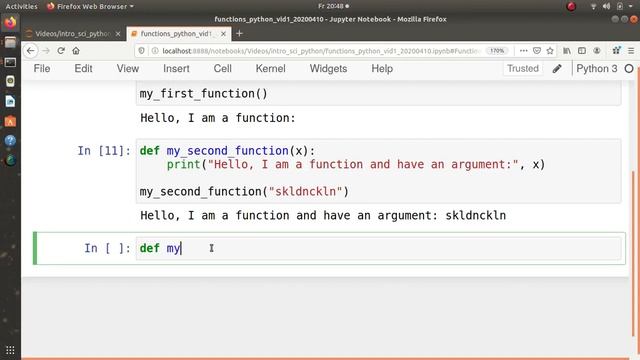Screen dimensions: 640x360
Task: Click the extension icon beside the hamburger menu
Action: tap(616, 51)
